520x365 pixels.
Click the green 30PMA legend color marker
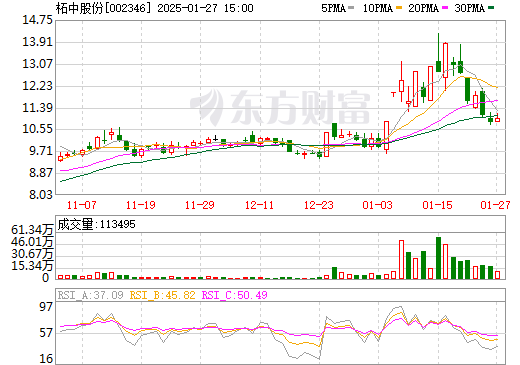tap(491, 8)
